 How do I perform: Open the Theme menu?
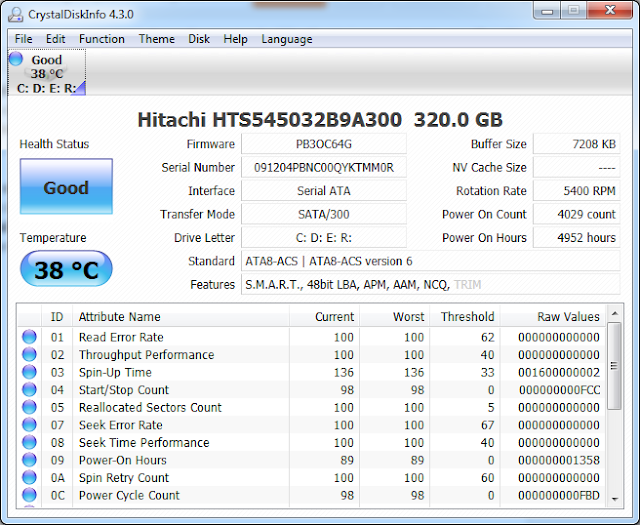(x=156, y=39)
